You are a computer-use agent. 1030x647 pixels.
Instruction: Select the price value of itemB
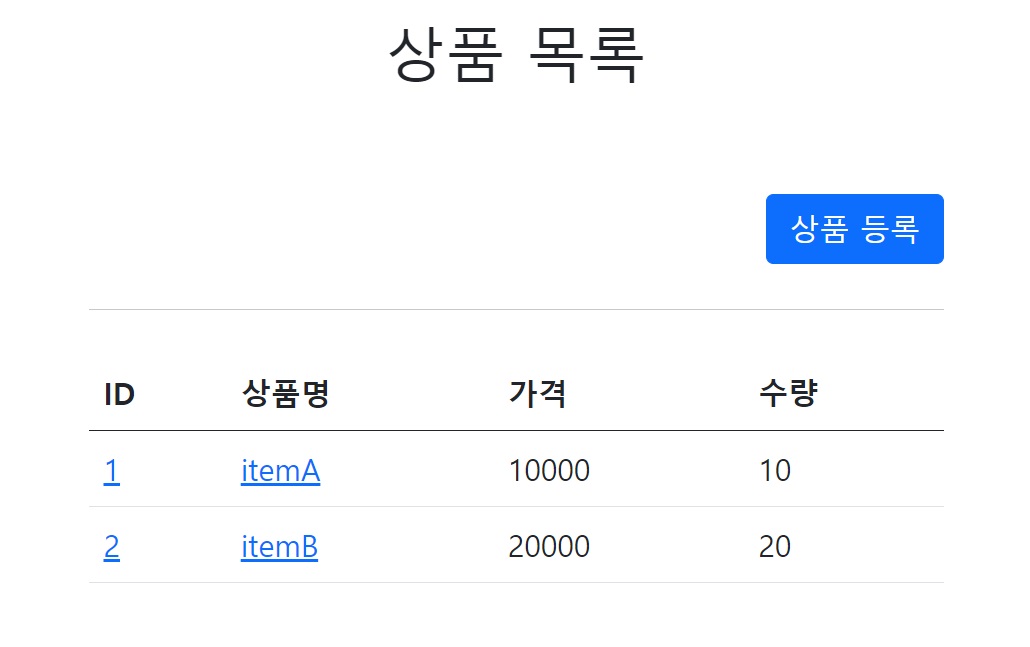[549, 547]
